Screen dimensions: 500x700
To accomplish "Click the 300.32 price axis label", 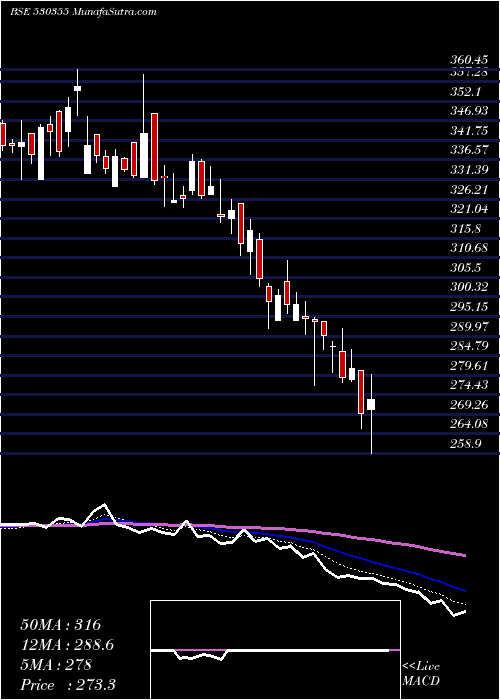I will pos(469,287).
